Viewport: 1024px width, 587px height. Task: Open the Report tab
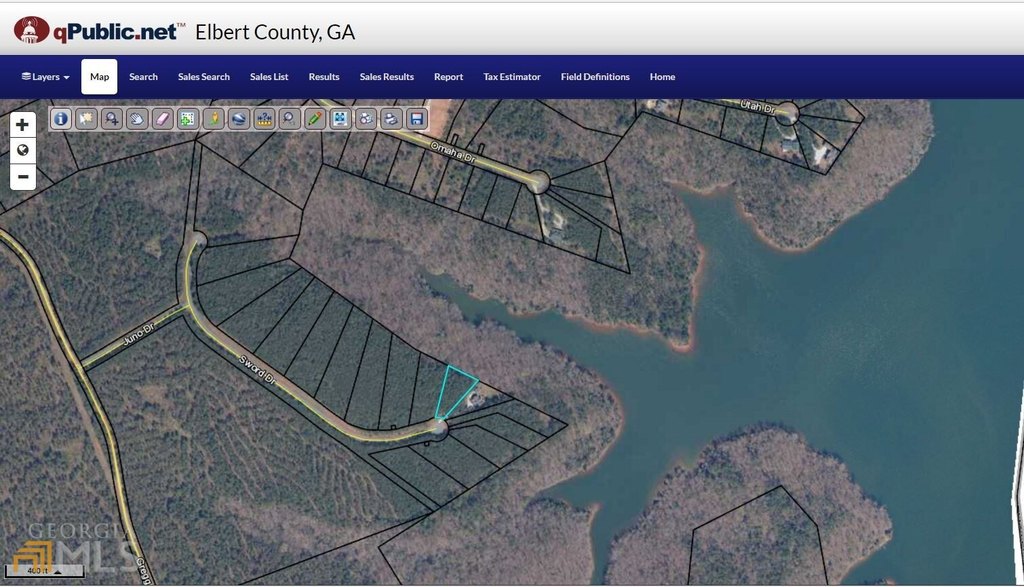pyautogui.click(x=449, y=77)
